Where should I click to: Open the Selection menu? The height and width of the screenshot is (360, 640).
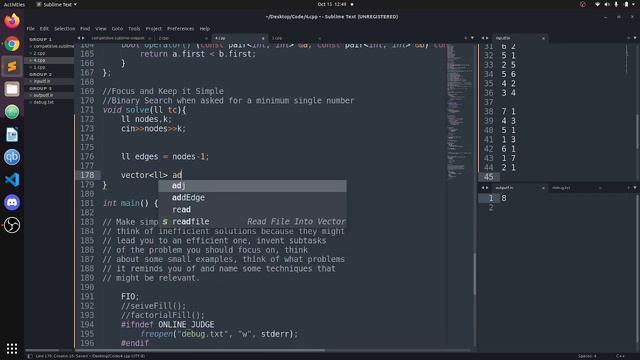coord(64,29)
